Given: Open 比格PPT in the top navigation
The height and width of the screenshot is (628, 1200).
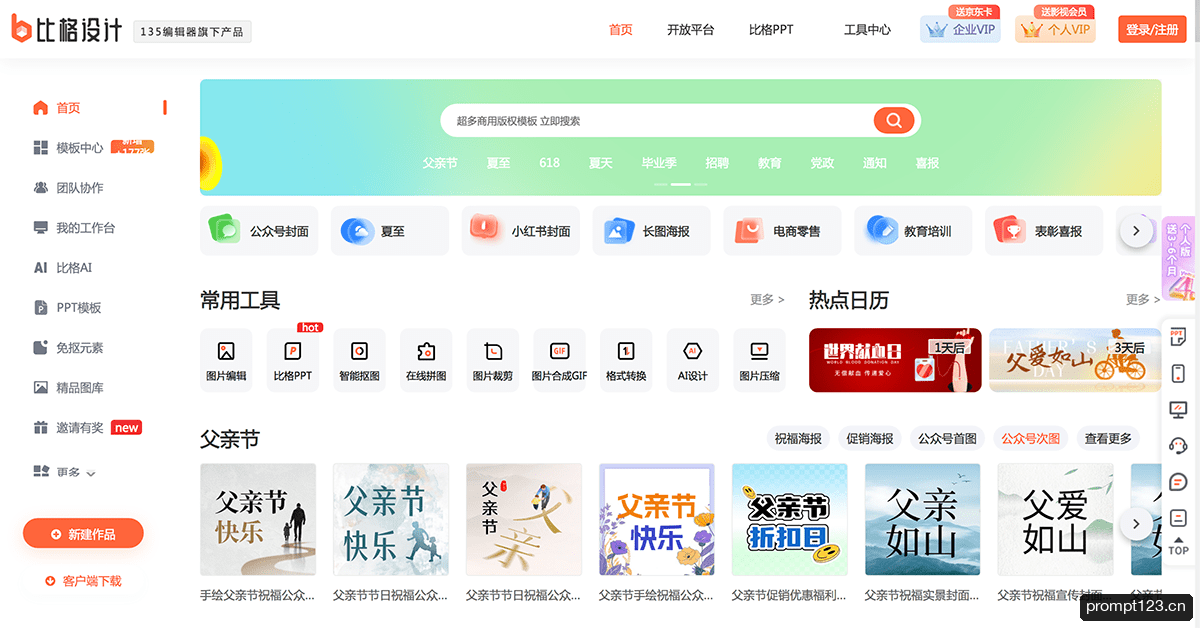Looking at the screenshot, I should click(771, 30).
